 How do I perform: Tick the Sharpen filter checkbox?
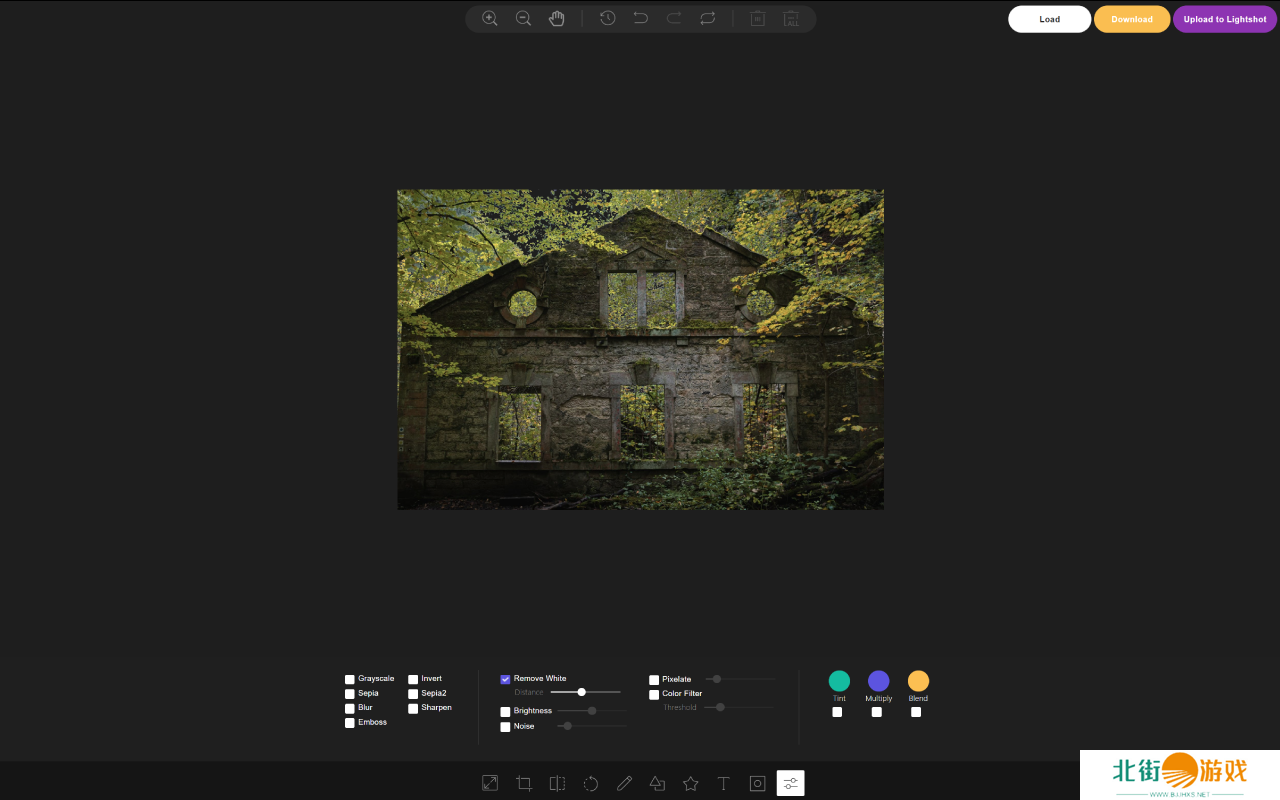click(x=413, y=708)
